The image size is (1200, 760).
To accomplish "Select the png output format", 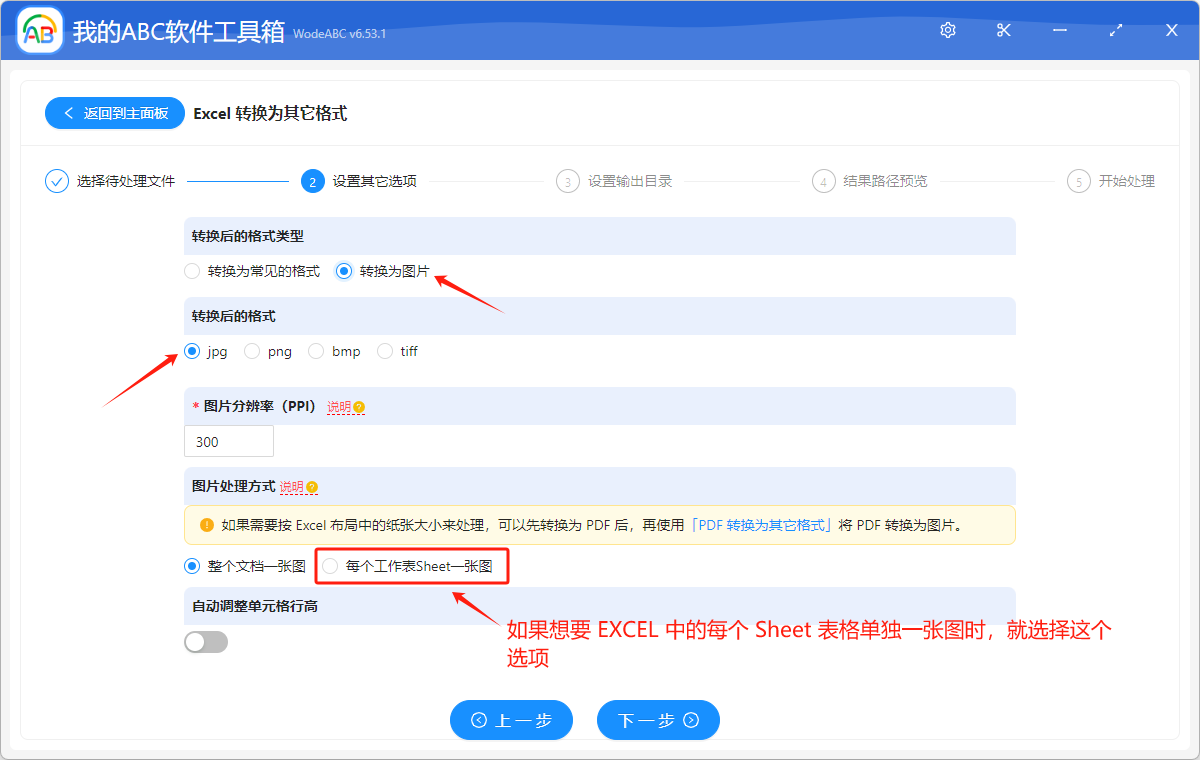I will coord(253,351).
